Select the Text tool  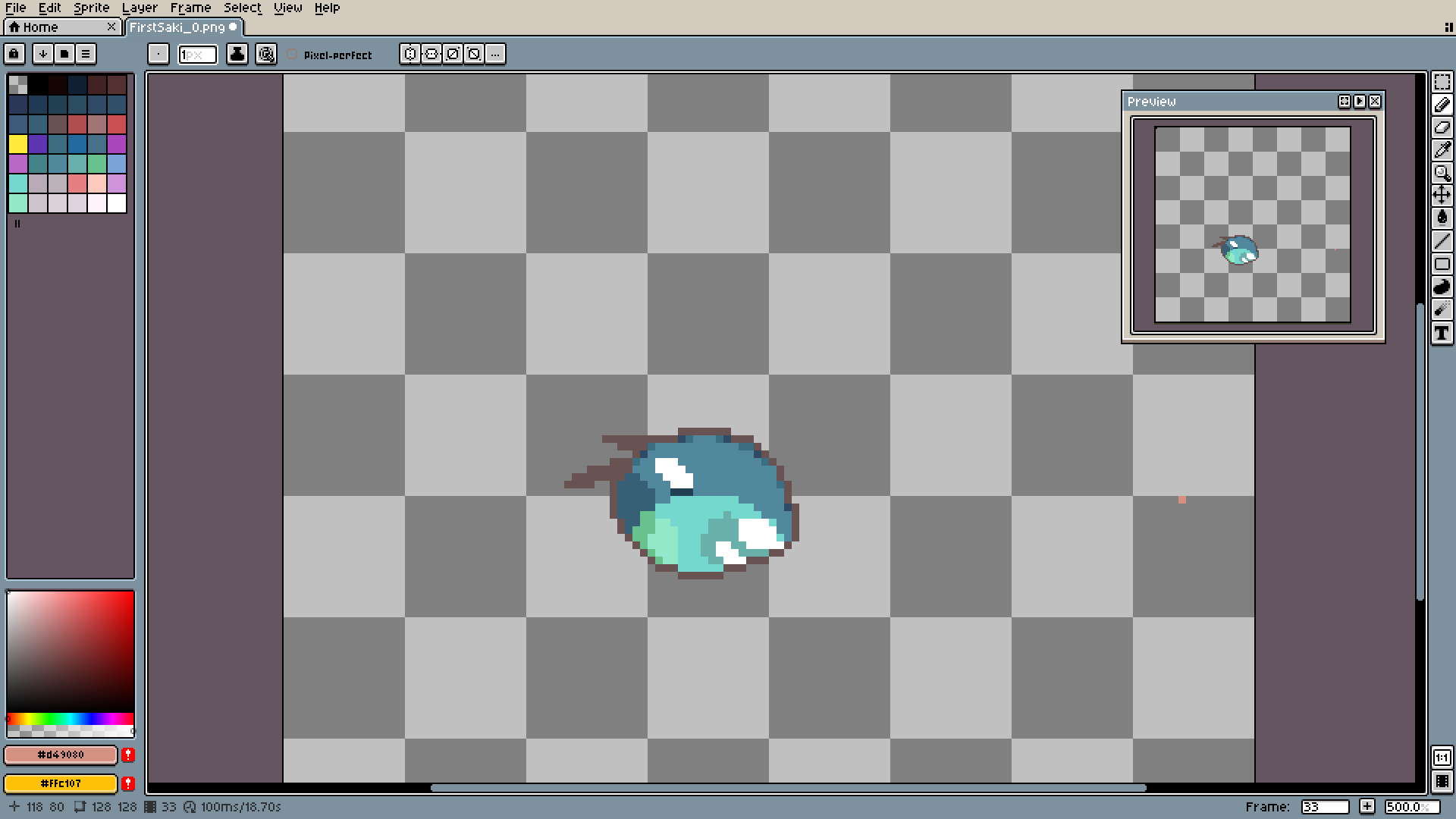coord(1442,333)
